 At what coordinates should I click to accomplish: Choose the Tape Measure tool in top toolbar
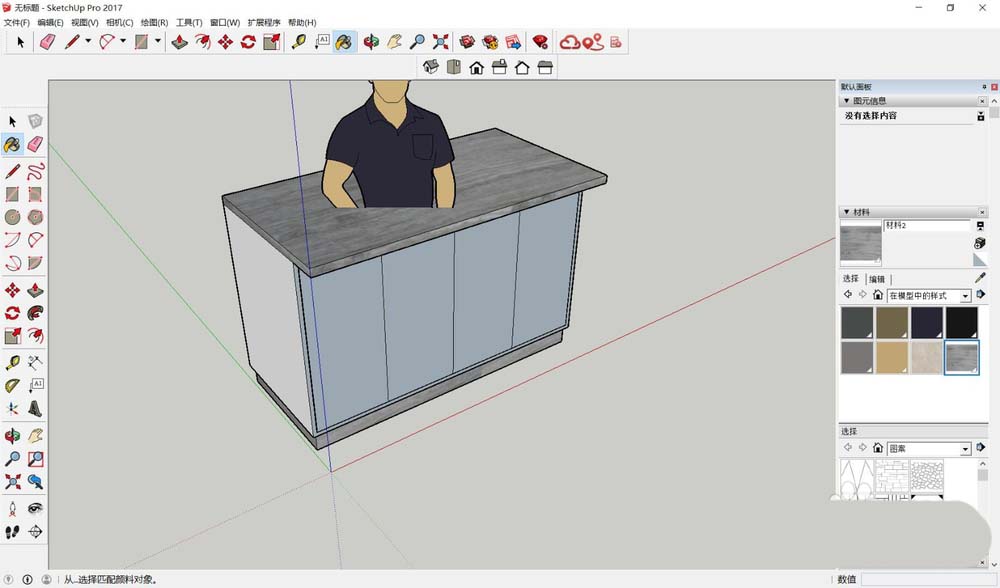coord(298,41)
